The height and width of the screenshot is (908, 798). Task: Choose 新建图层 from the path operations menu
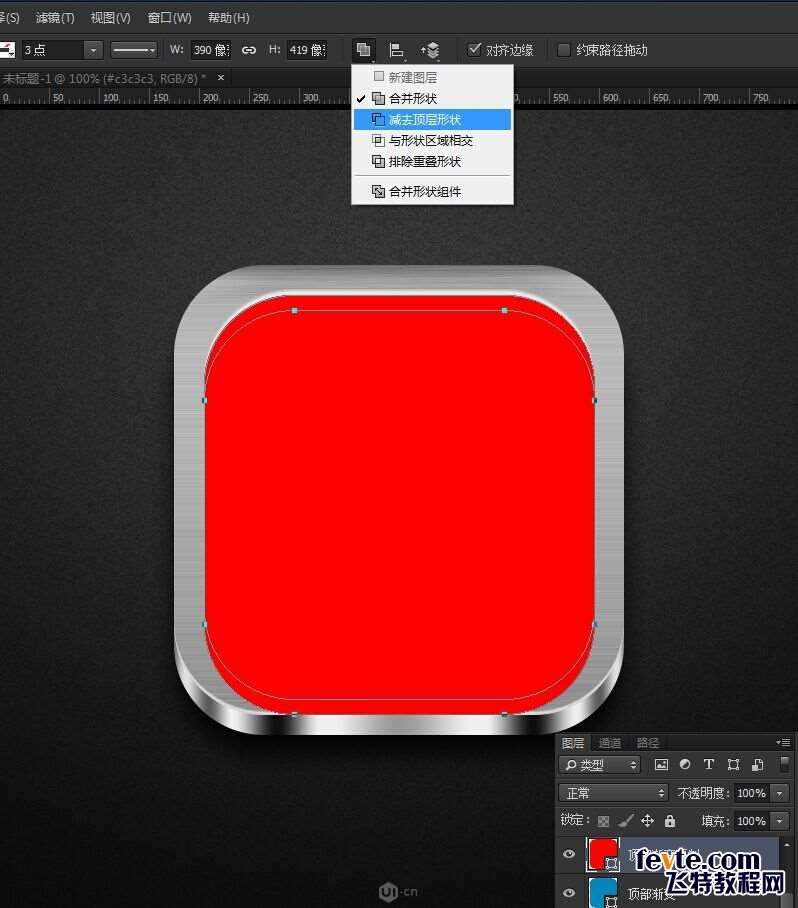[x=432, y=77]
